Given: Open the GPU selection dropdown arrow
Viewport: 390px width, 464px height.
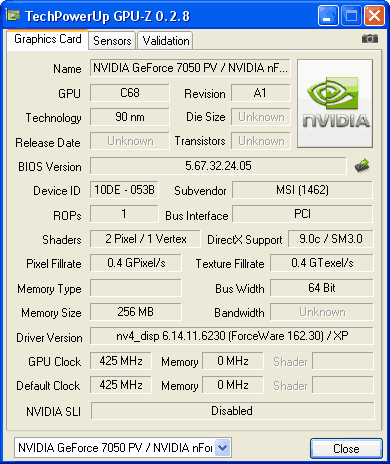Looking at the screenshot, I should click(222, 448).
